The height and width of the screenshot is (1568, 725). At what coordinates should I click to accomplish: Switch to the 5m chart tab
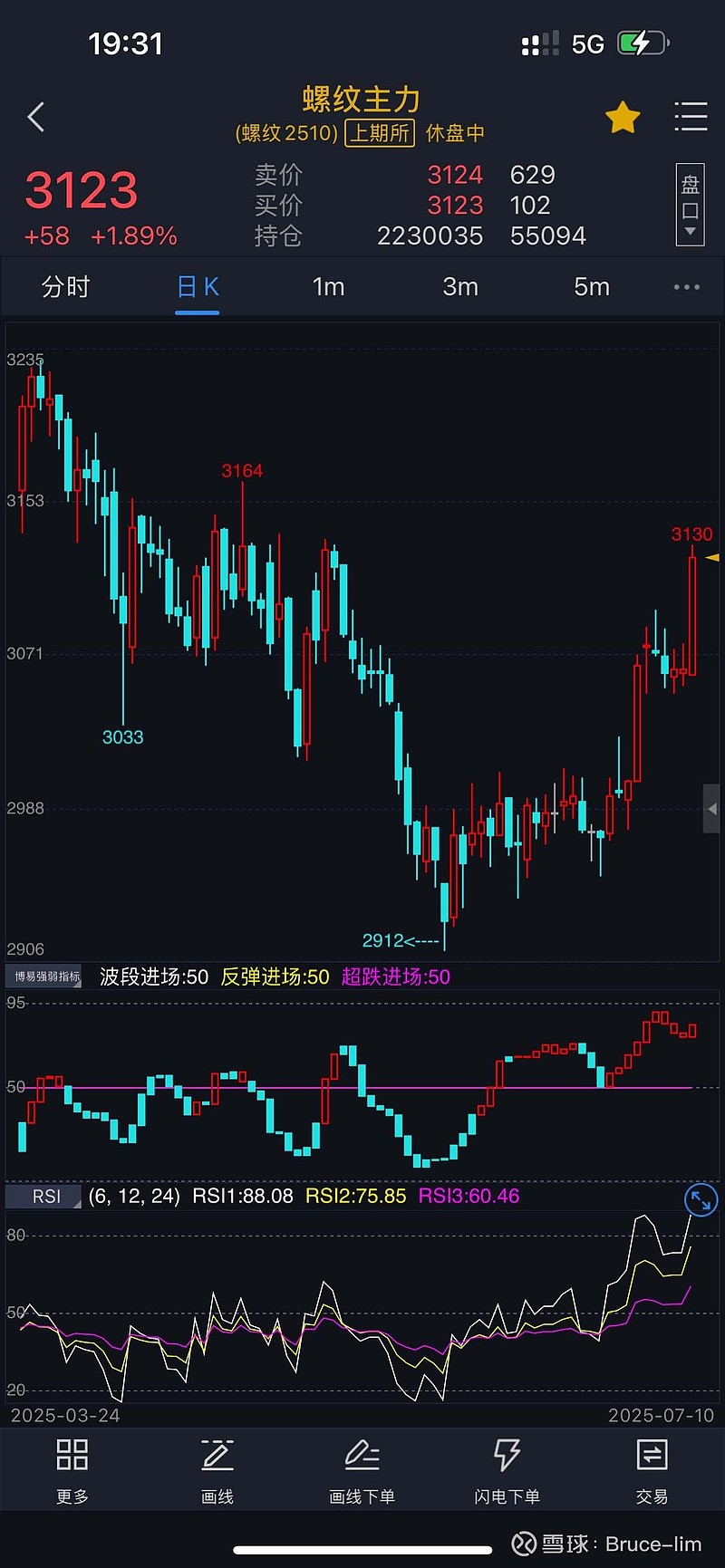tap(592, 287)
